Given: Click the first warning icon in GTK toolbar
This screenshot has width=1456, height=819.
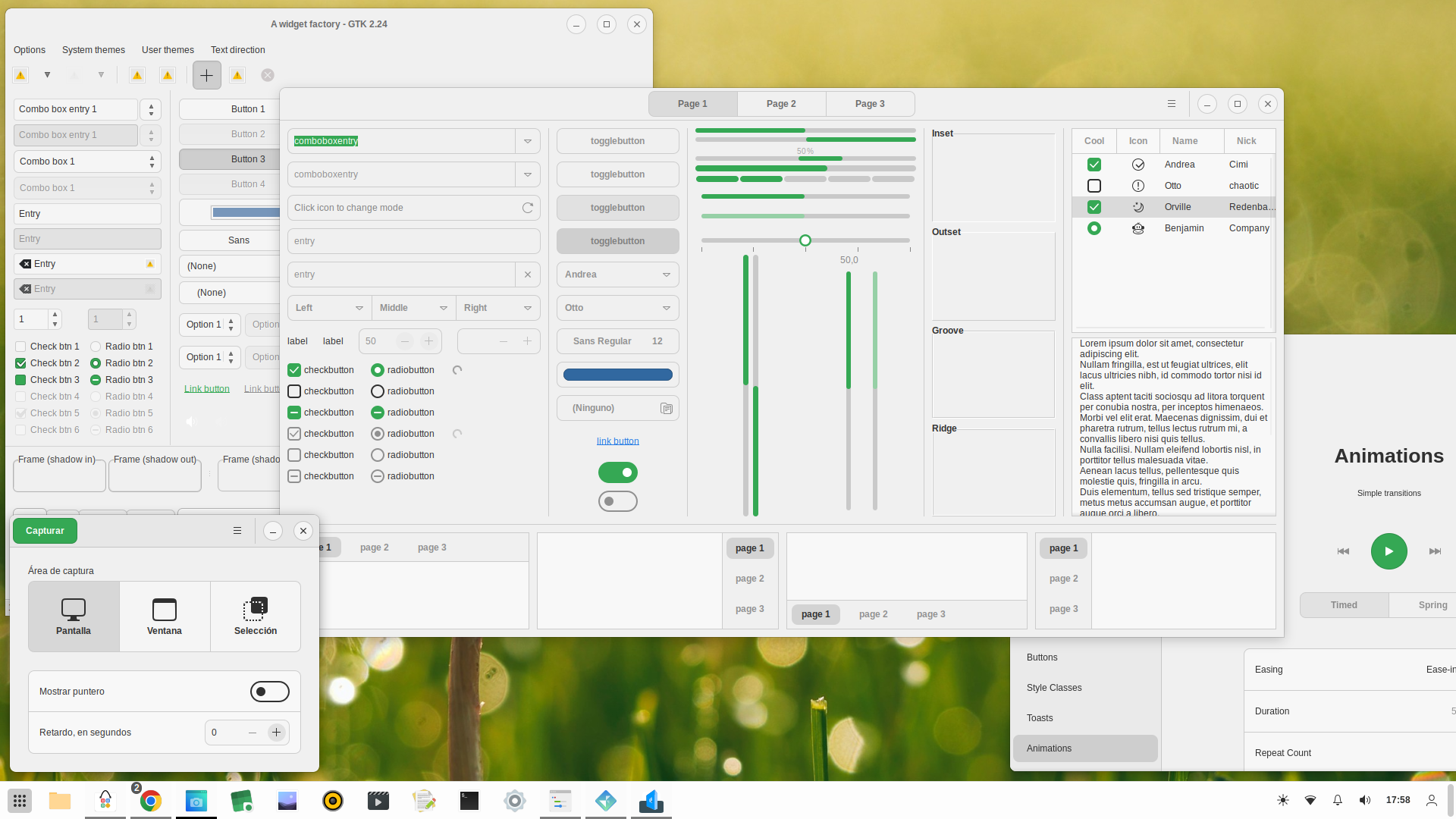Looking at the screenshot, I should (x=20, y=75).
